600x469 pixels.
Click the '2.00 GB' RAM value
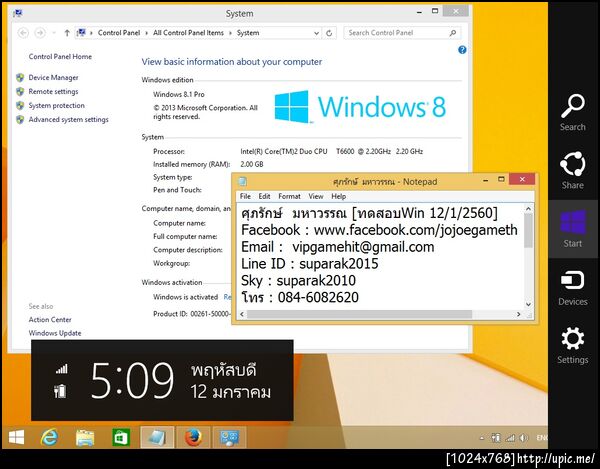coord(252,164)
